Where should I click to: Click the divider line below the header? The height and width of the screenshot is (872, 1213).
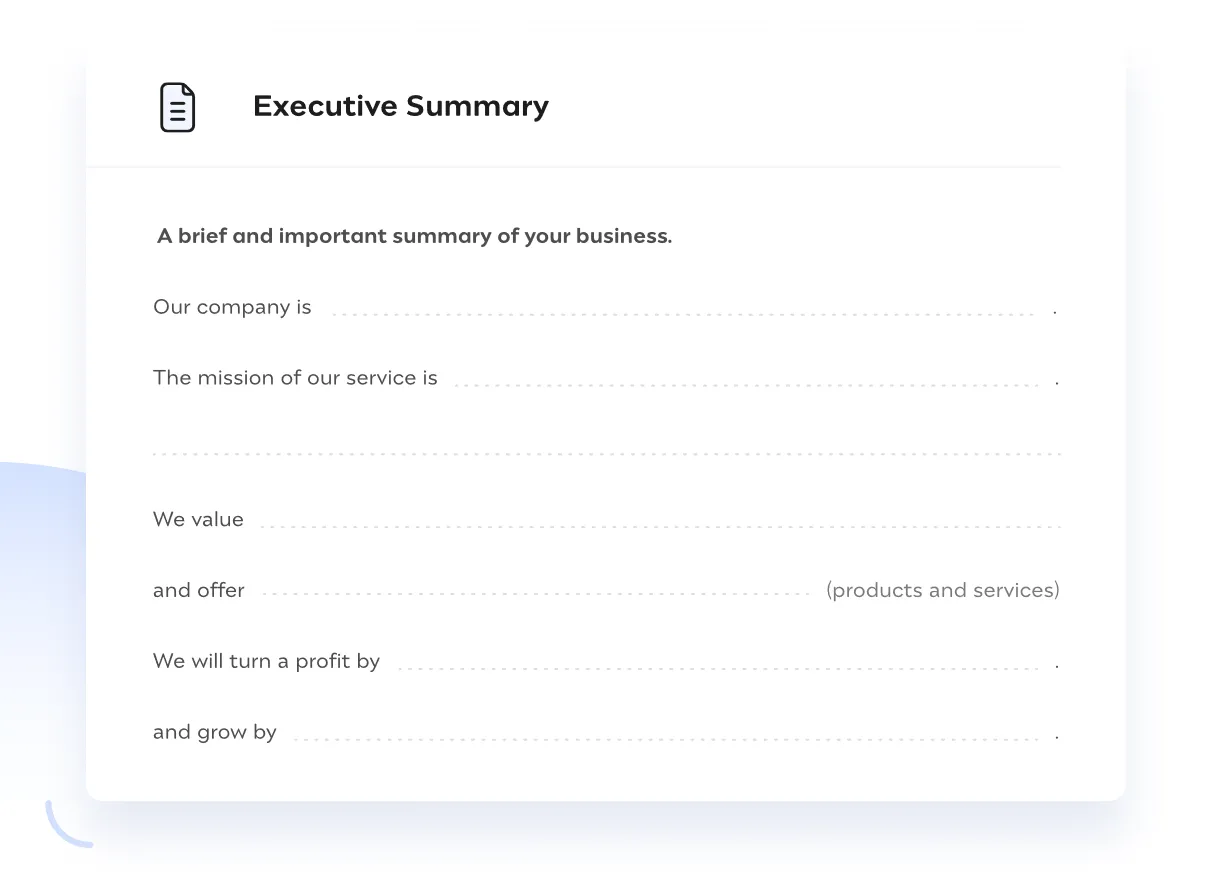point(573,167)
